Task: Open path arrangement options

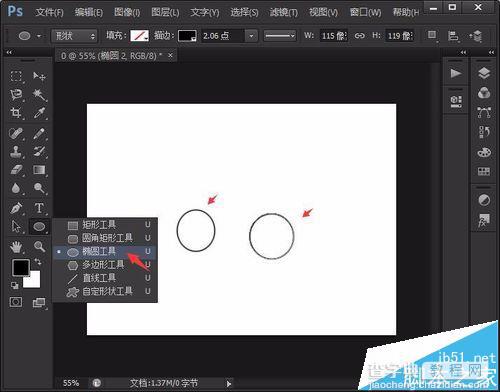Action: tap(477, 36)
